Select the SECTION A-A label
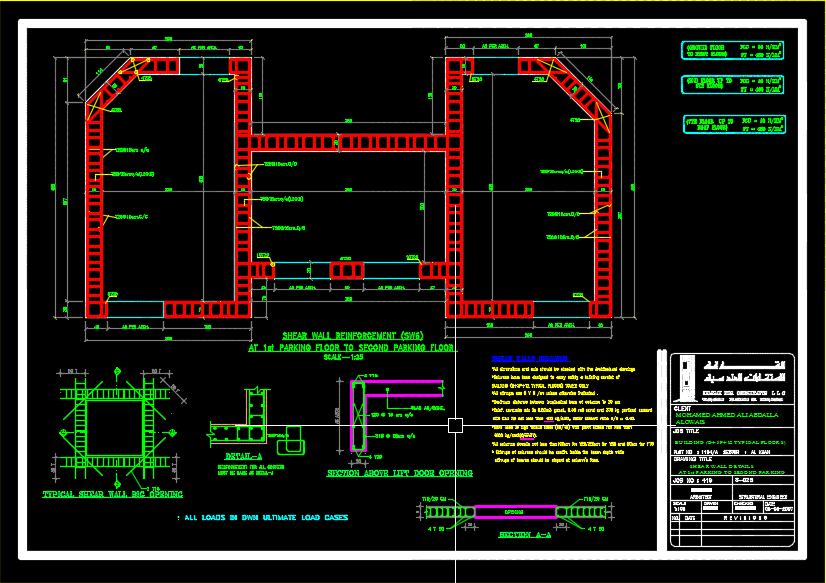The width and height of the screenshot is (826, 583). click(x=524, y=534)
